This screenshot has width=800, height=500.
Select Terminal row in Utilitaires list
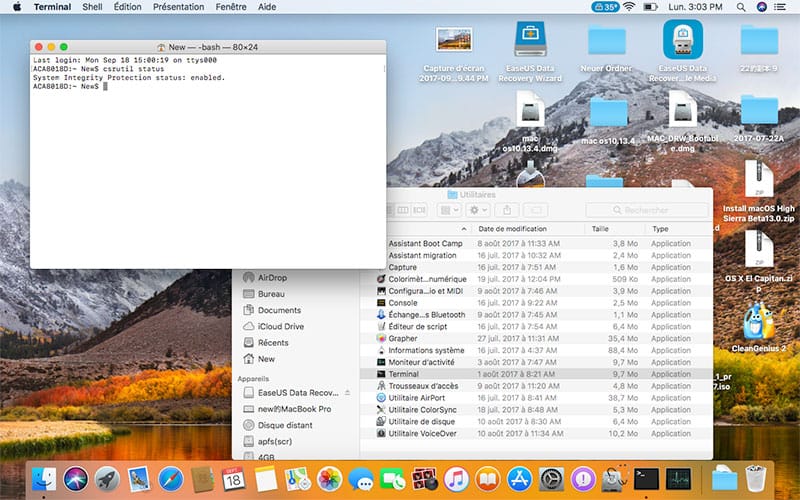(x=536, y=374)
